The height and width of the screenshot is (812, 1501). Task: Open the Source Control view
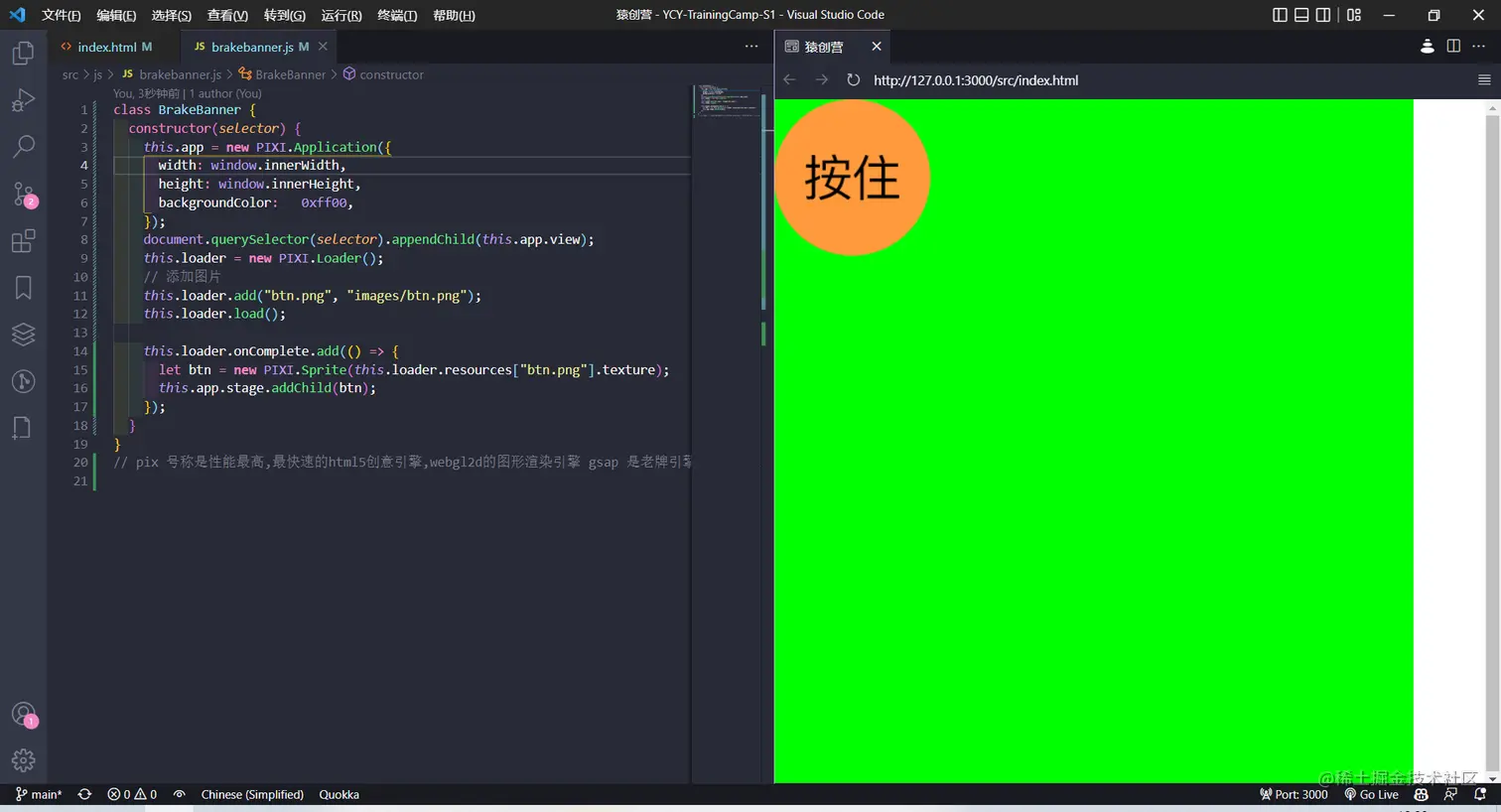[x=23, y=194]
